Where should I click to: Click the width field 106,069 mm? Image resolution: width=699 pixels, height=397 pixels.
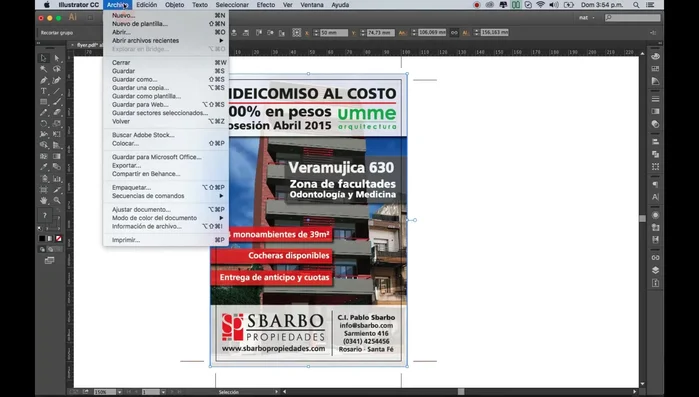(432, 33)
